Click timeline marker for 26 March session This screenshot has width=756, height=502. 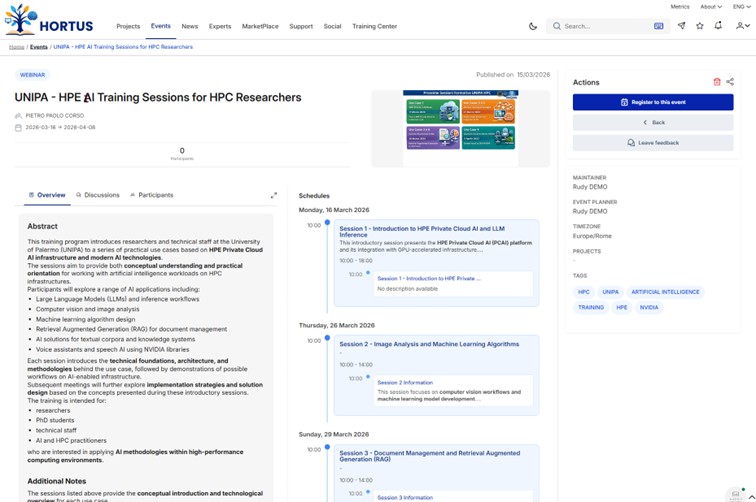[x=327, y=338]
